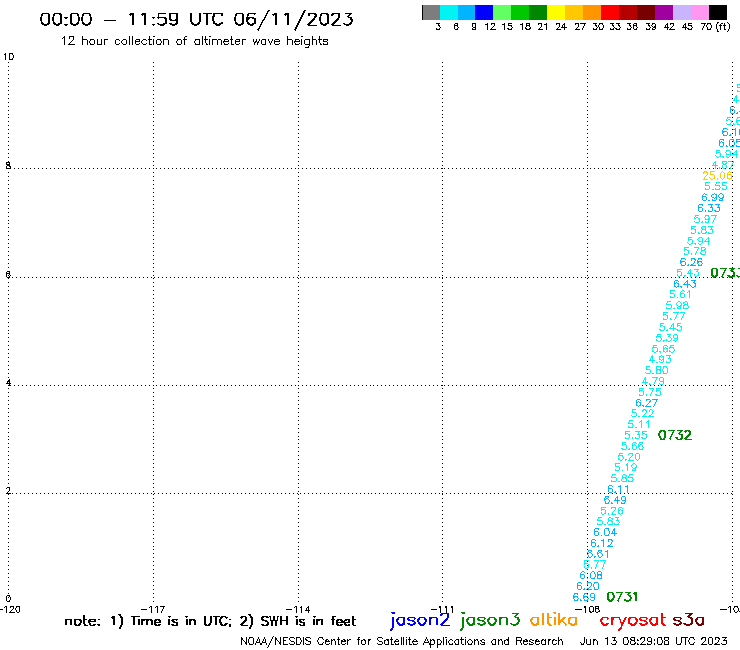Select the 6.08 wave height value
The height and width of the screenshot is (650, 740).
coord(591,575)
